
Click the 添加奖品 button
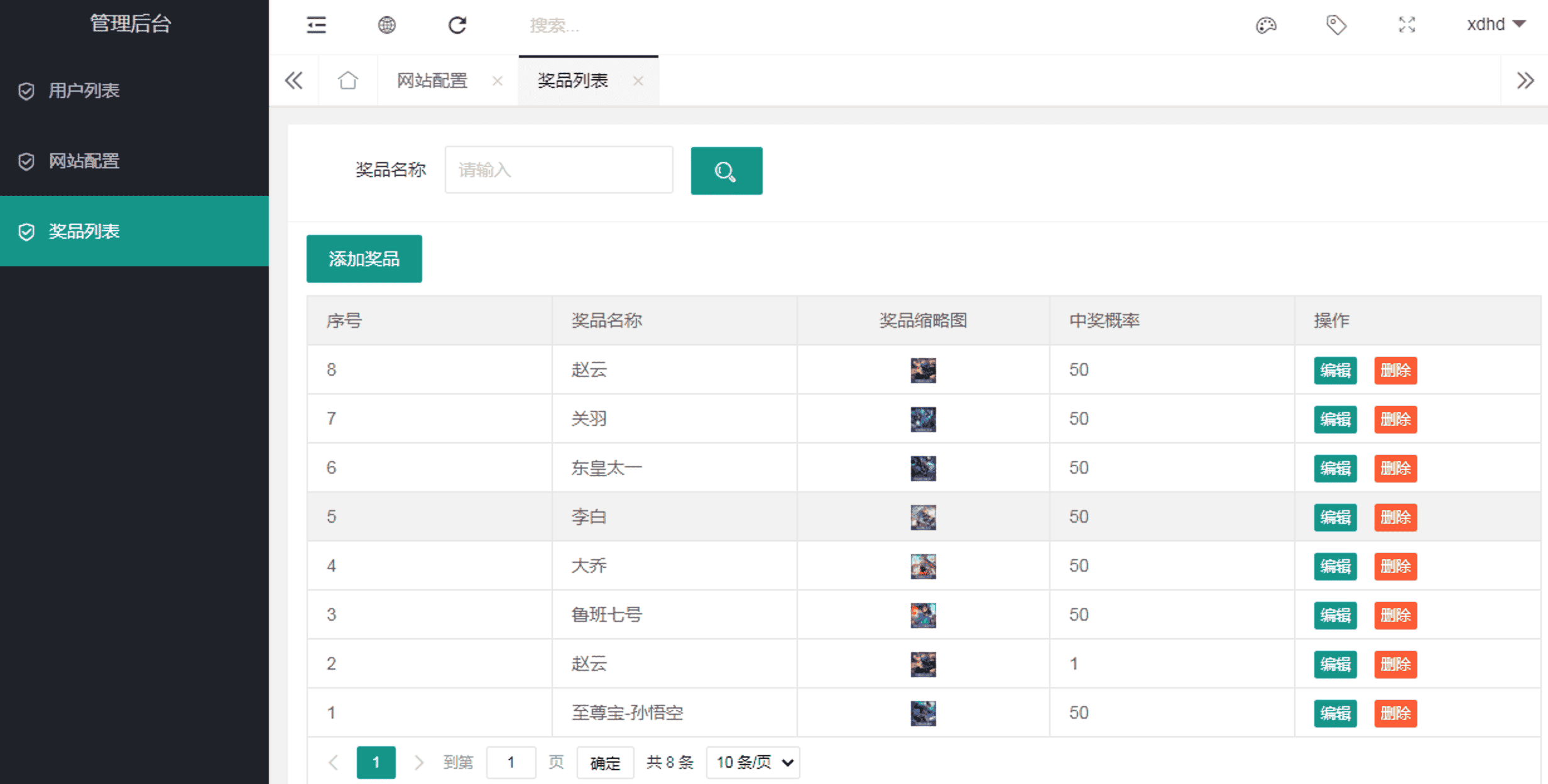click(364, 259)
